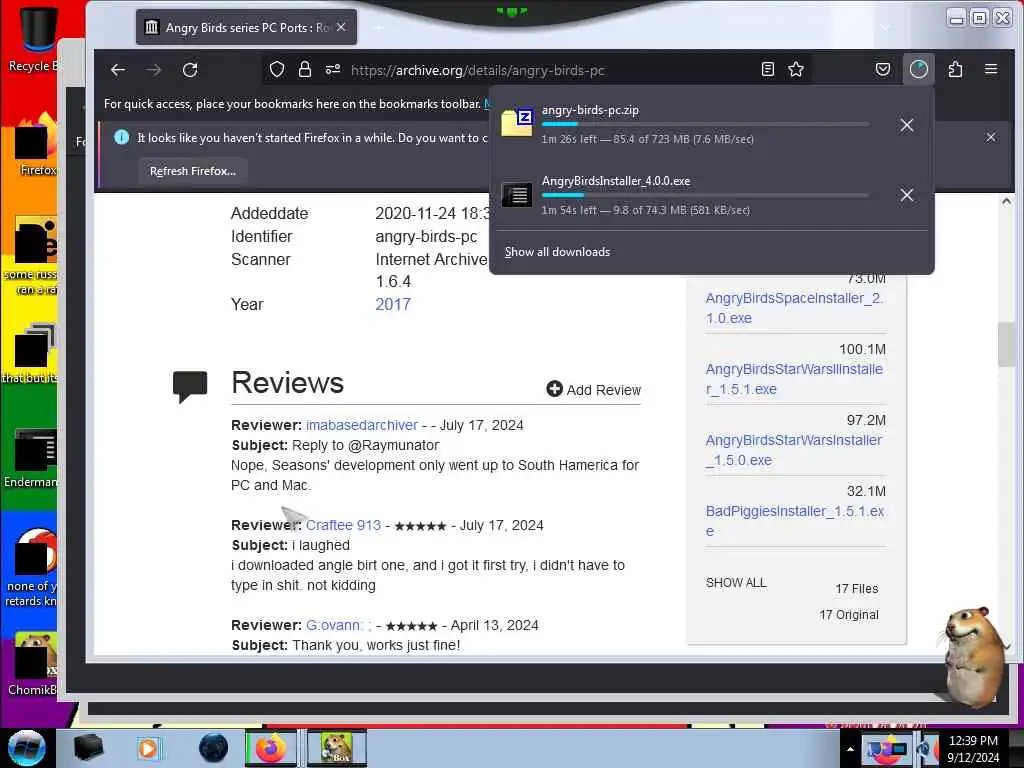Open reviewer Craftee 913 profile link
The height and width of the screenshot is (768, 1024).
(x=343, y=525)
